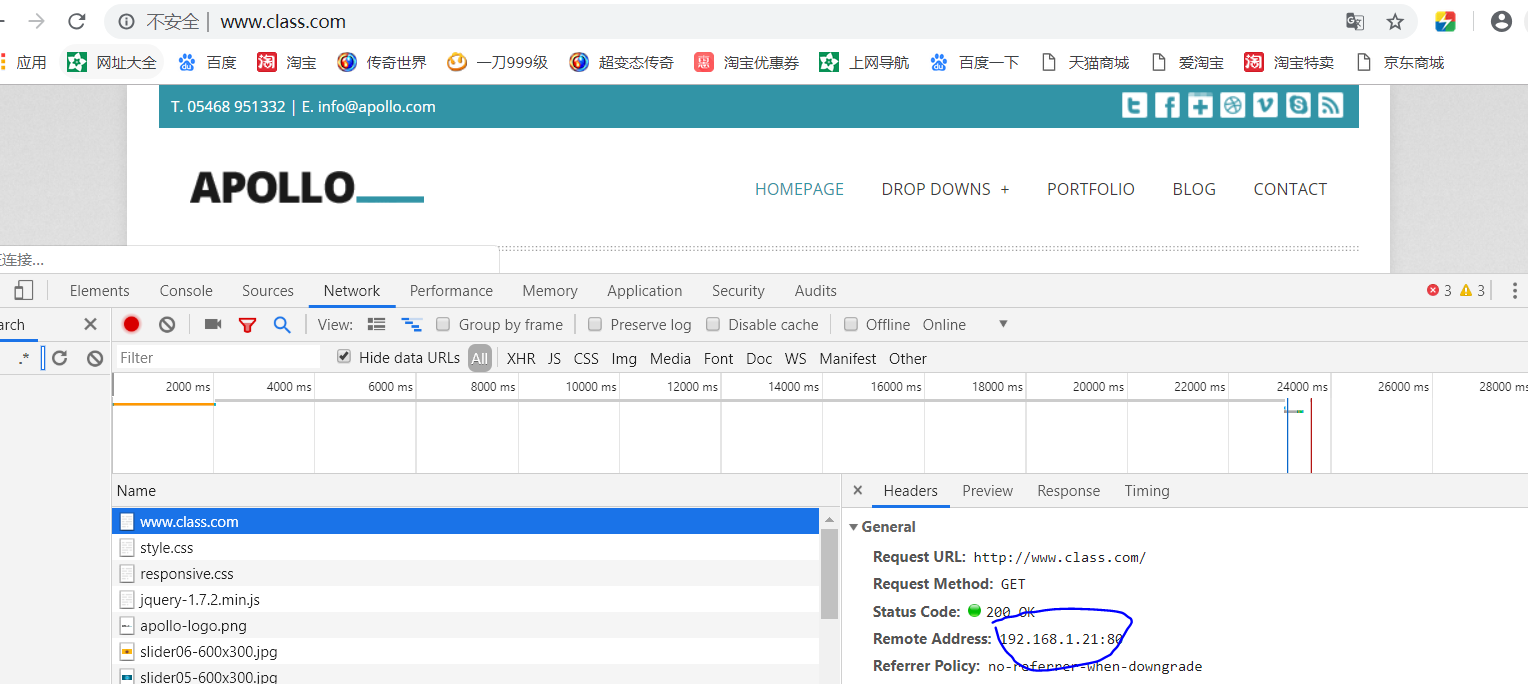Switch to large request rows view
Image resolution: width=1528 pixels, height=684 pixels.
coord(376,324)
